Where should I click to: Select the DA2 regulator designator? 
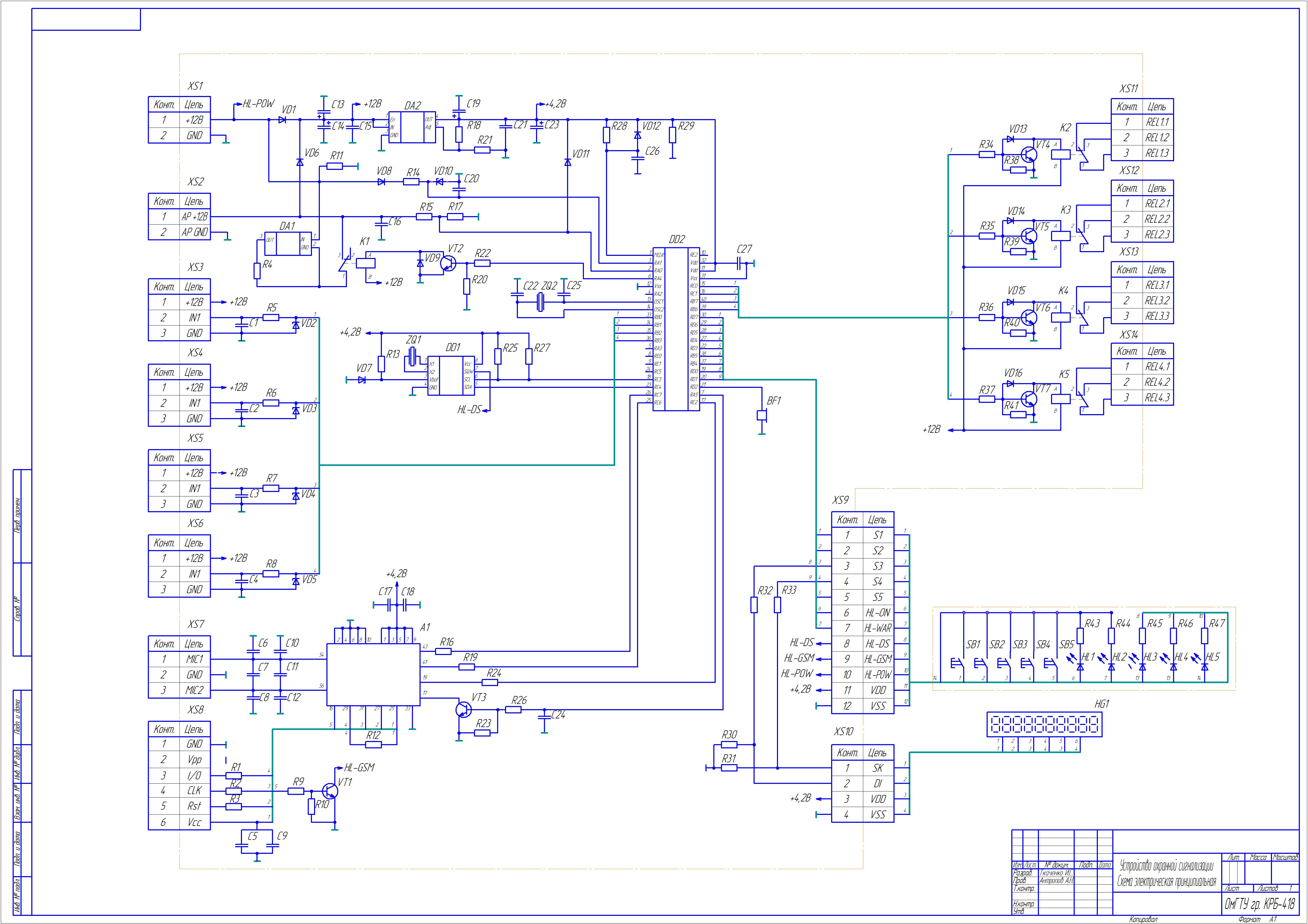pyautogui.click(x=412, y=106)
